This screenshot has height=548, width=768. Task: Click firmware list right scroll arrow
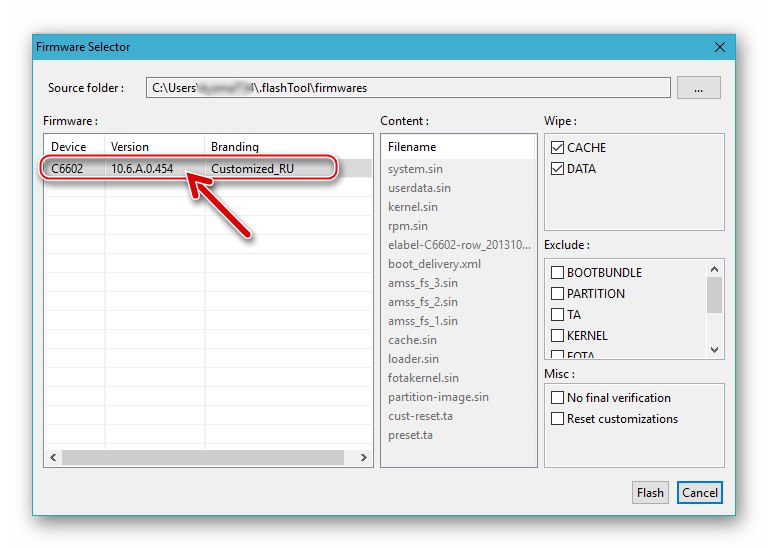(x=363, y=457)
